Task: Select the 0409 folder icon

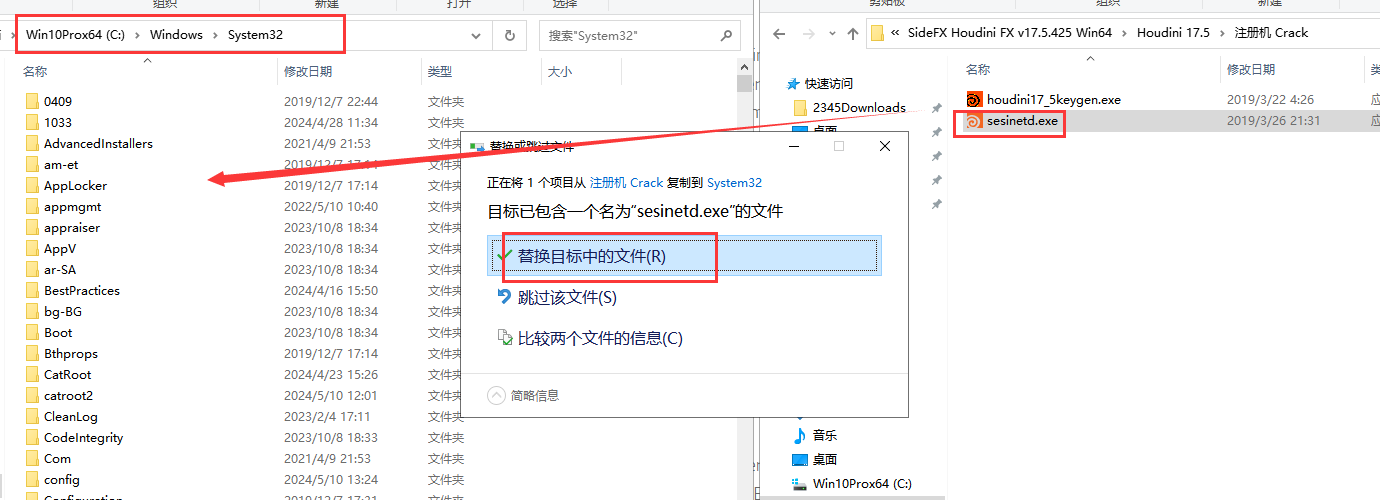Action: pos(32,101)
